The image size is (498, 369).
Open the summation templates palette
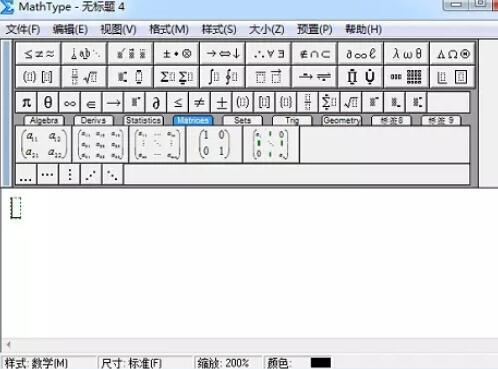176,77
